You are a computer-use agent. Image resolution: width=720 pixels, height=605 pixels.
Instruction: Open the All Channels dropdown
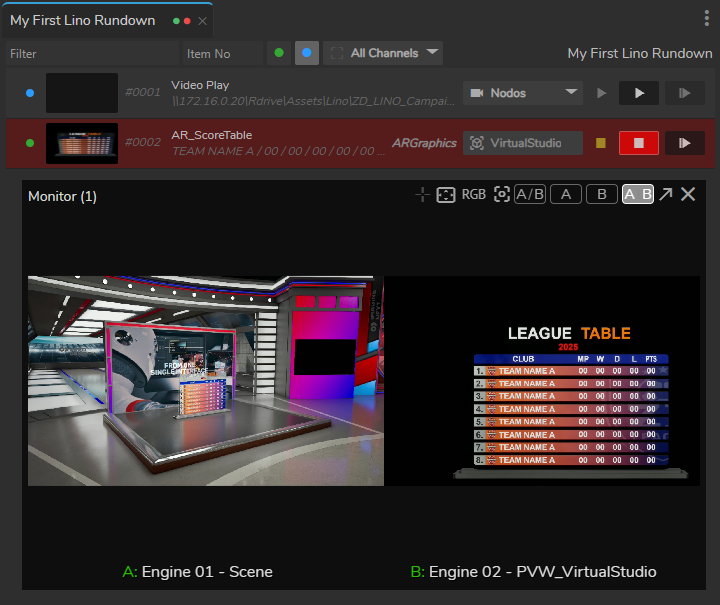click(384, 53)
